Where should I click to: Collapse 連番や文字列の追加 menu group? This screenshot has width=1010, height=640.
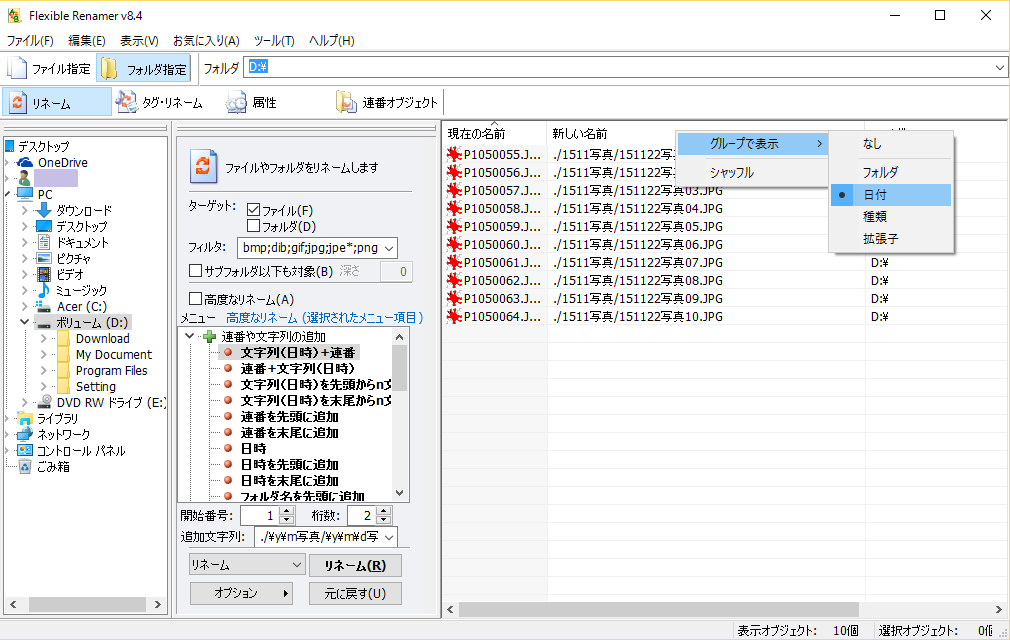tap(189, 336)
